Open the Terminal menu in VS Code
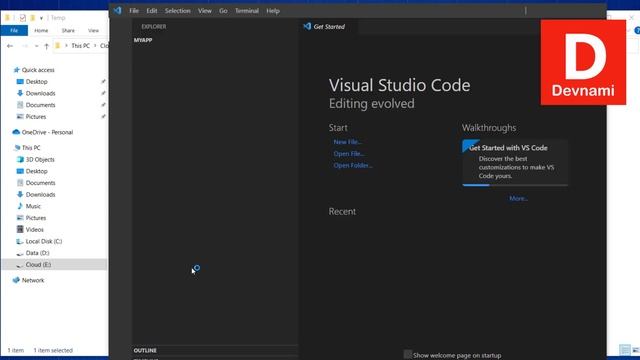This screenshot has width=640, height=360. (247, 11)
